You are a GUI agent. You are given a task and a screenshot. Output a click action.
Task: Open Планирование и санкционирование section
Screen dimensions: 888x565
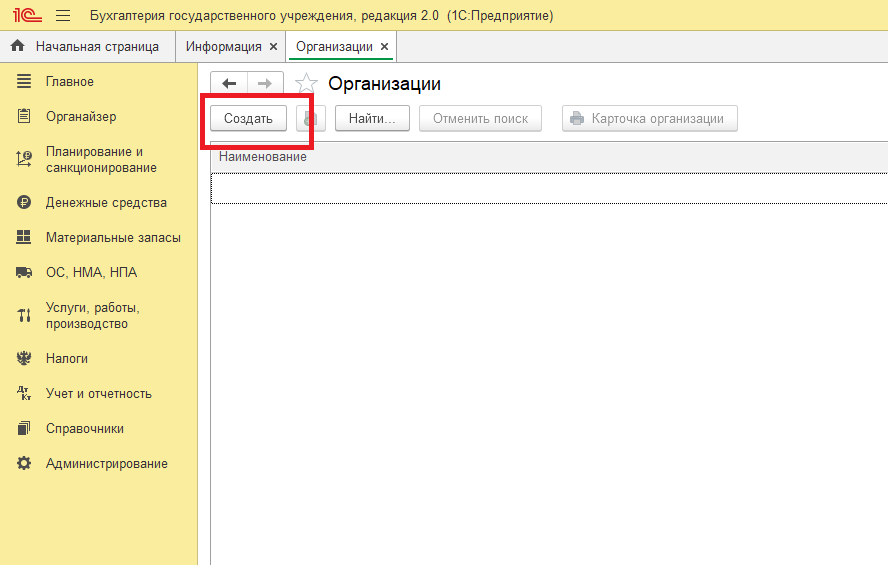pos(101,160)
